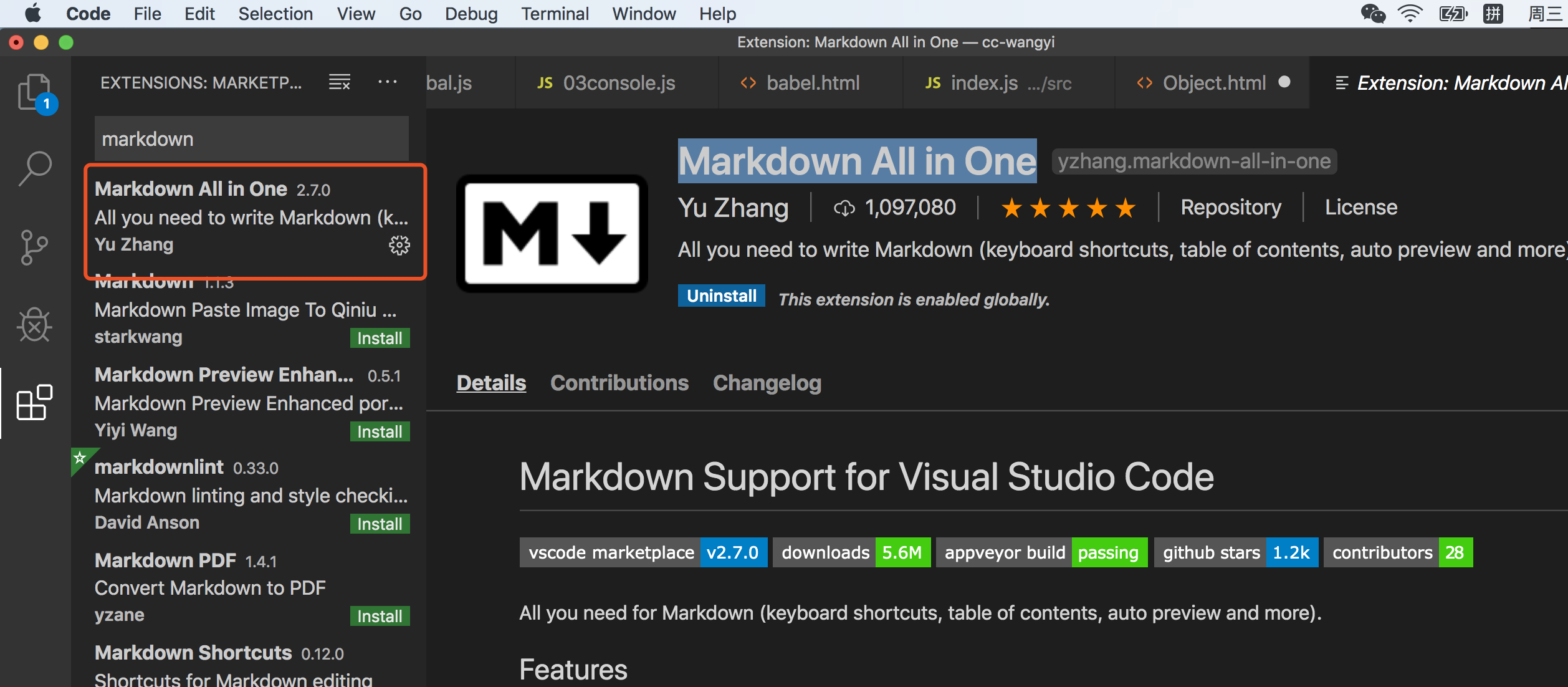Open More Actions in the Extensions panel
The height and width of the screenshot is (687, 1568).
pyautogui.click(x=388, y=82)
